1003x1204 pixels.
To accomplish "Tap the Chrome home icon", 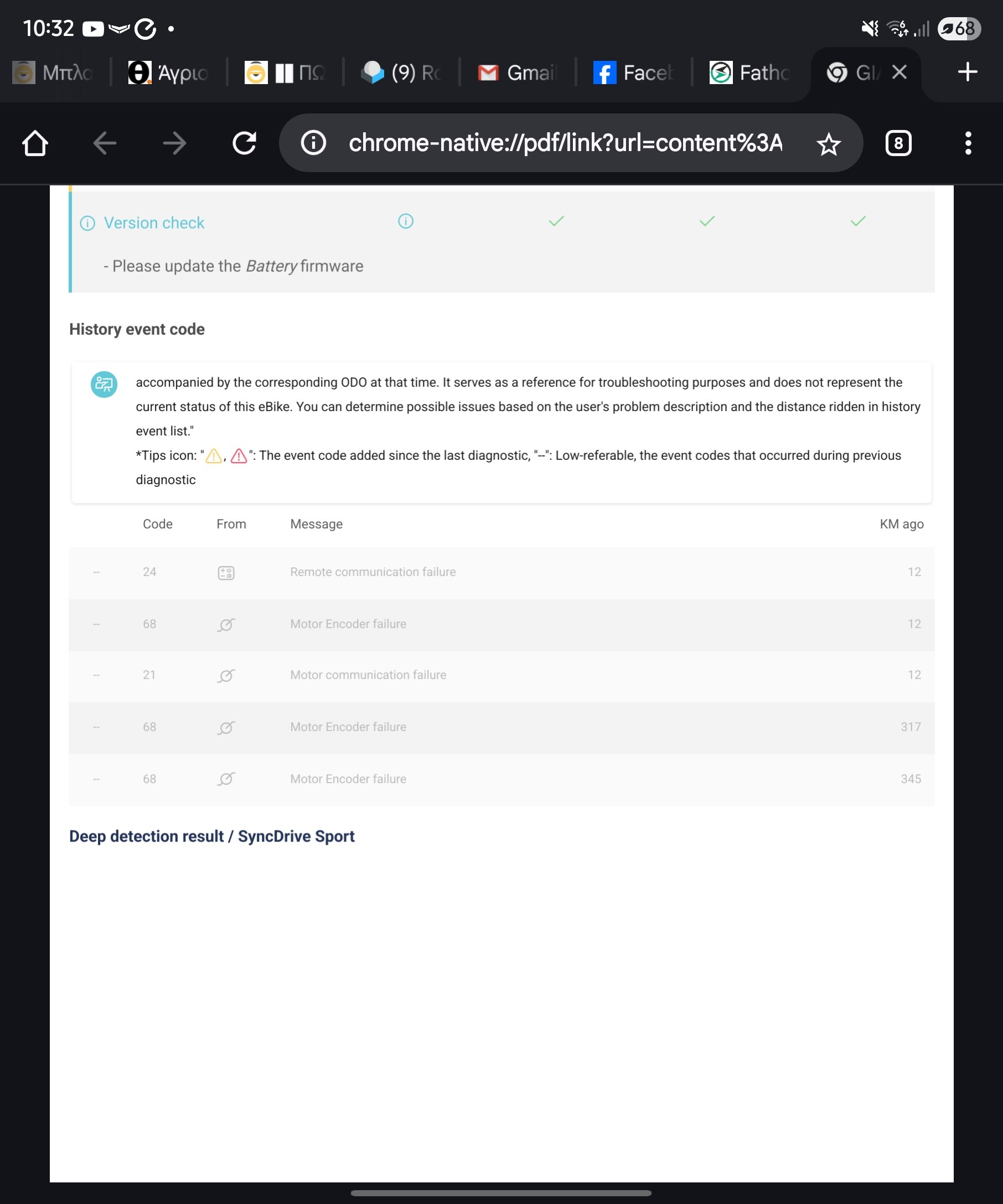I will [35, 143].
